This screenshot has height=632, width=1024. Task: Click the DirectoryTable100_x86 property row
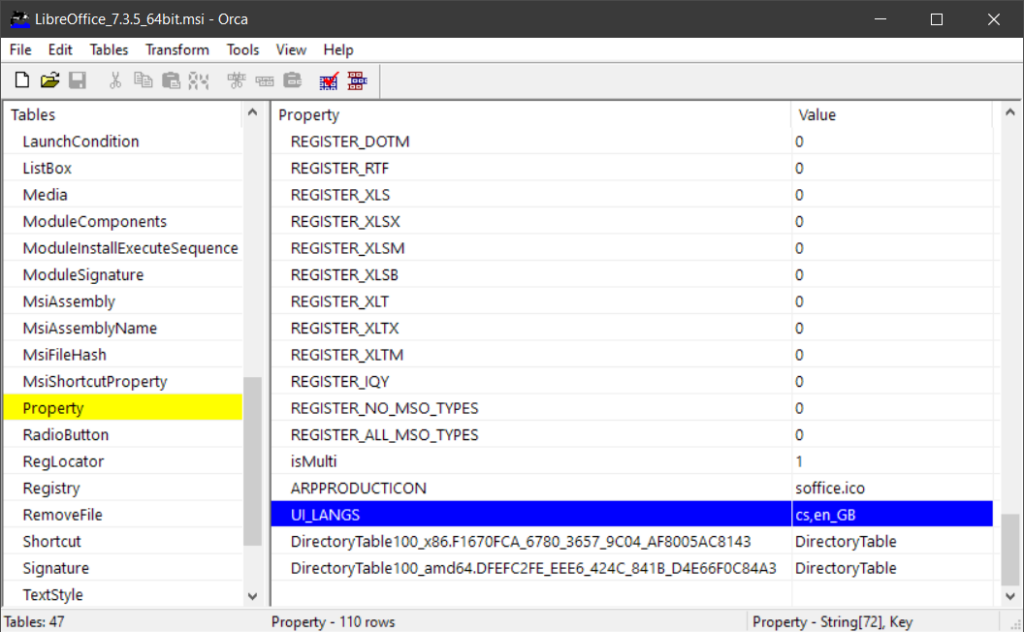point(531,542)
